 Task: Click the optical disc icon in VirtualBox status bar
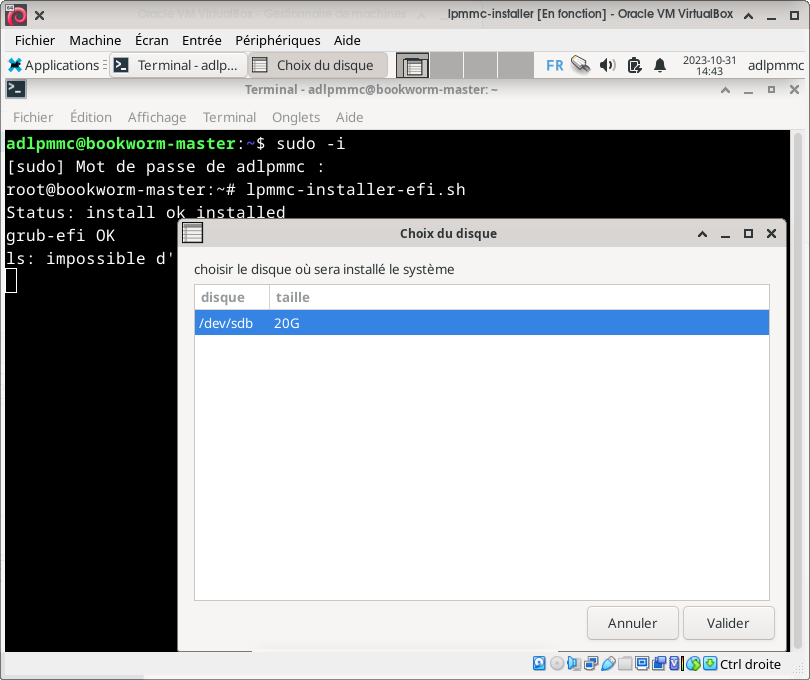pyautogui.click(x=557, y=664)
